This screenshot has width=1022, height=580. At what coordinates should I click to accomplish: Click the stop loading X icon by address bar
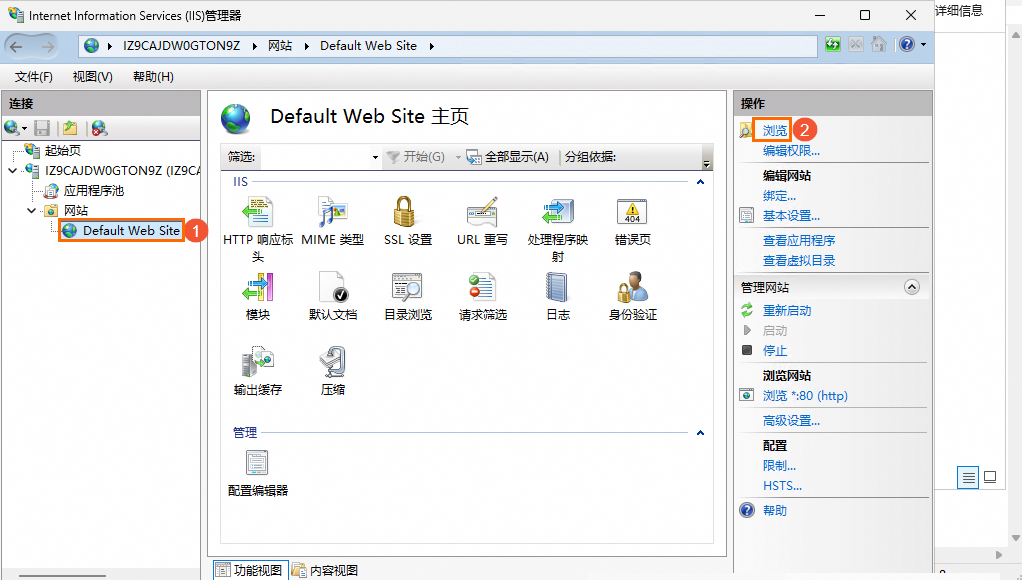pyautogui.click(x=856, y=44)
